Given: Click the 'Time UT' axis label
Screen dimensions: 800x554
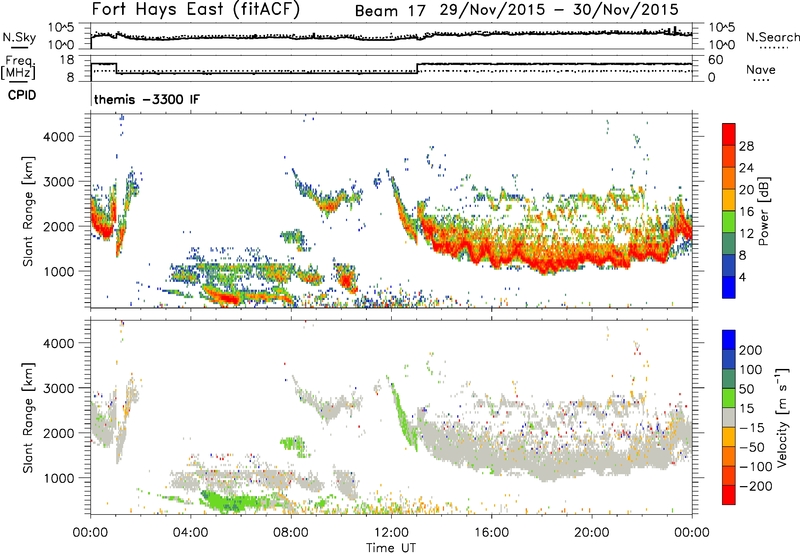Looking at the screenshot, I should (x=391, y=547).
